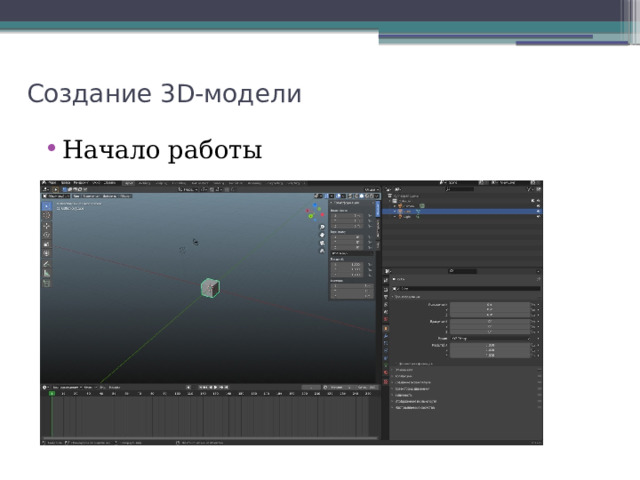The width and height of the screenshot is (640, 480).
Task: Click the Blender logo menu icon
Action: (x=44, y=182)
